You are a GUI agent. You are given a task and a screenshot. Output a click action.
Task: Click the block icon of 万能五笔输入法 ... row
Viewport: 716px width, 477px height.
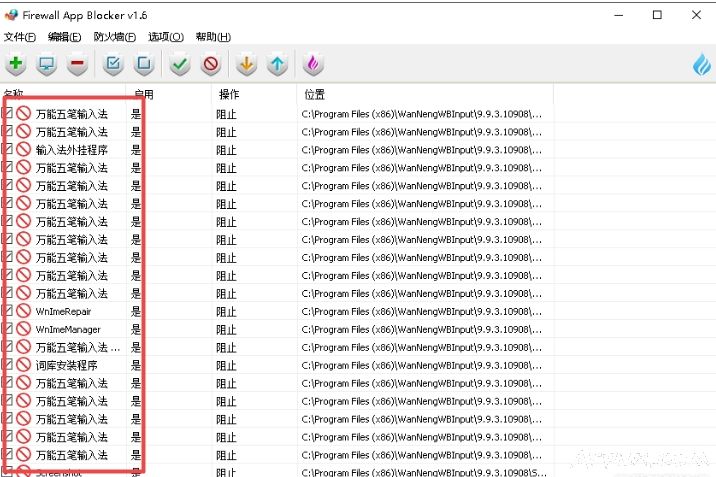click(23, 347)
